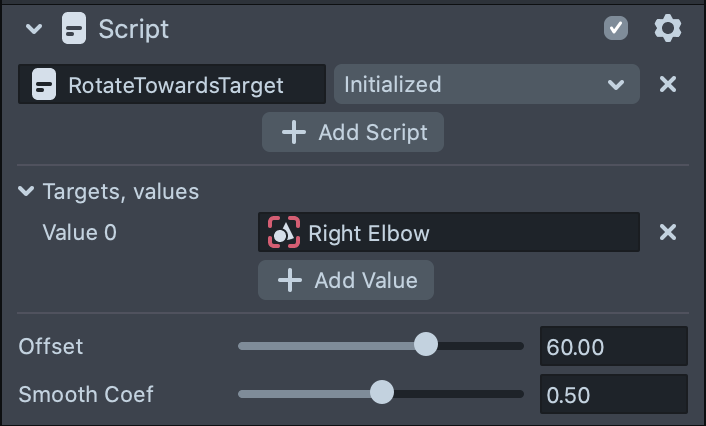Disable the Script component checkbox

point(616,29)
